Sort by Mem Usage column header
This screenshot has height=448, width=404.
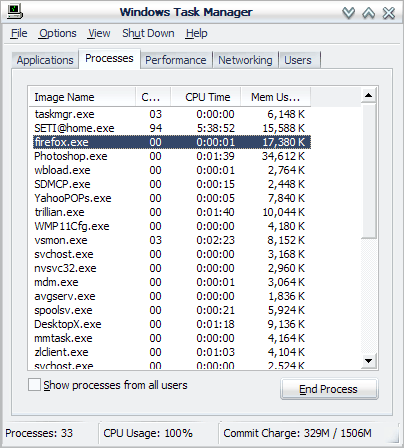pyautogui.click(x=276, y=97)
